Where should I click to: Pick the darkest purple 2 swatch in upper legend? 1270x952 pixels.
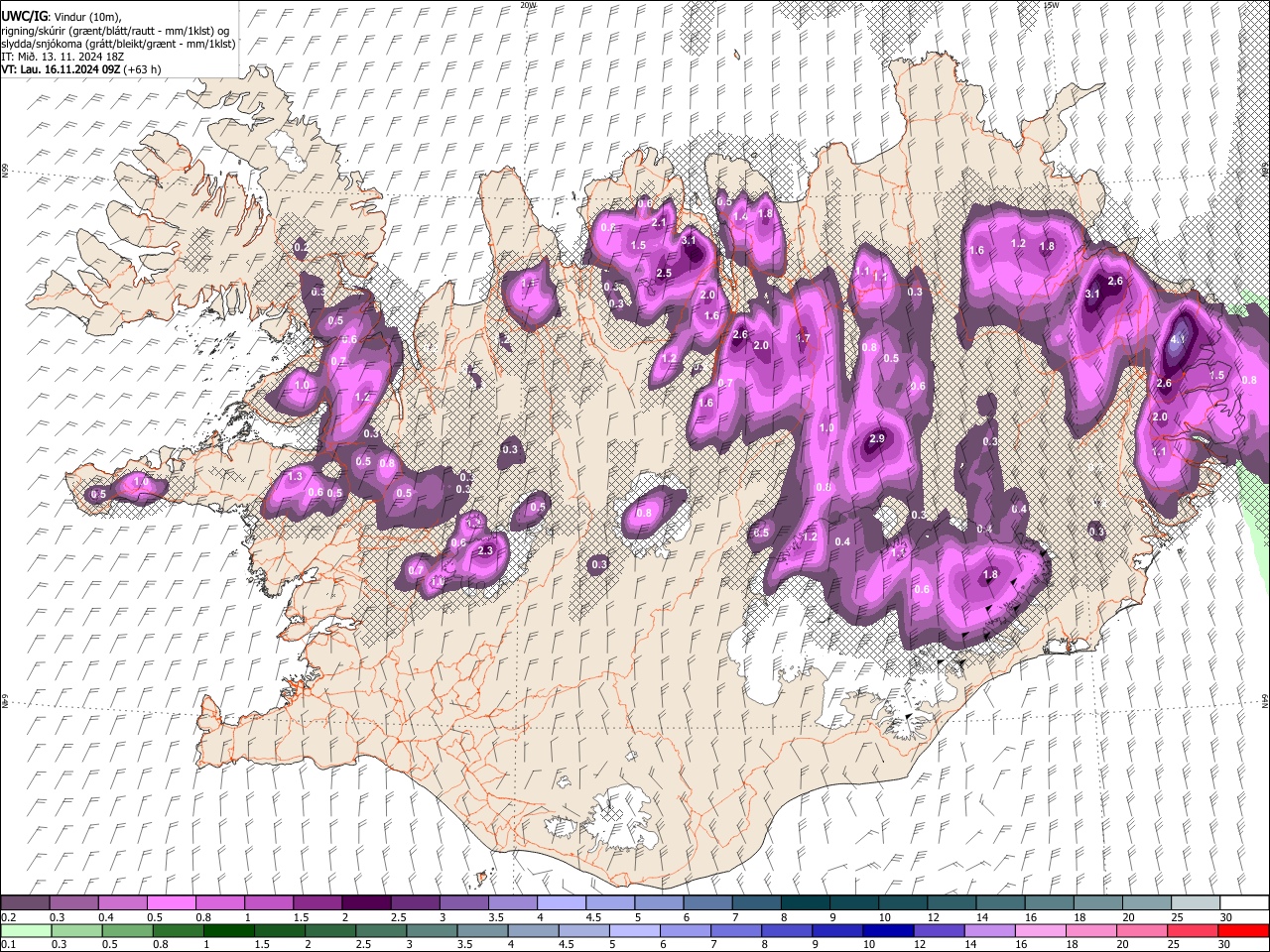(366, 903)
